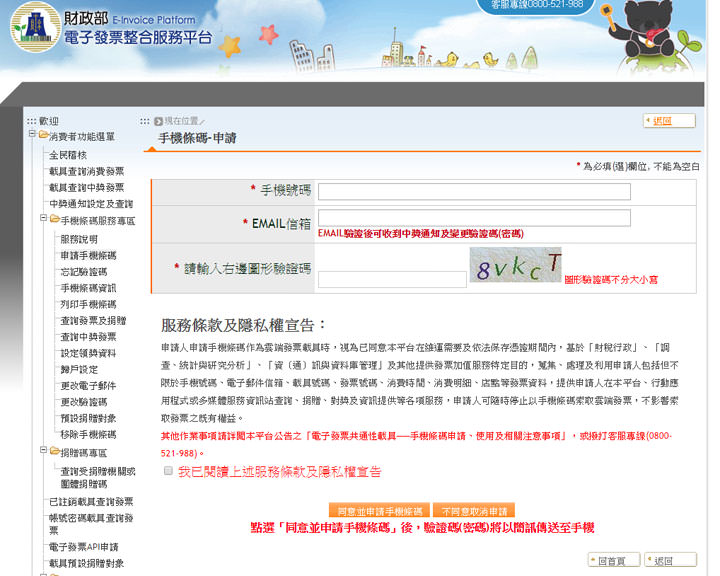Click the 財政部 logo emblem
Screen dimensions: 720x576
(34, 29)
